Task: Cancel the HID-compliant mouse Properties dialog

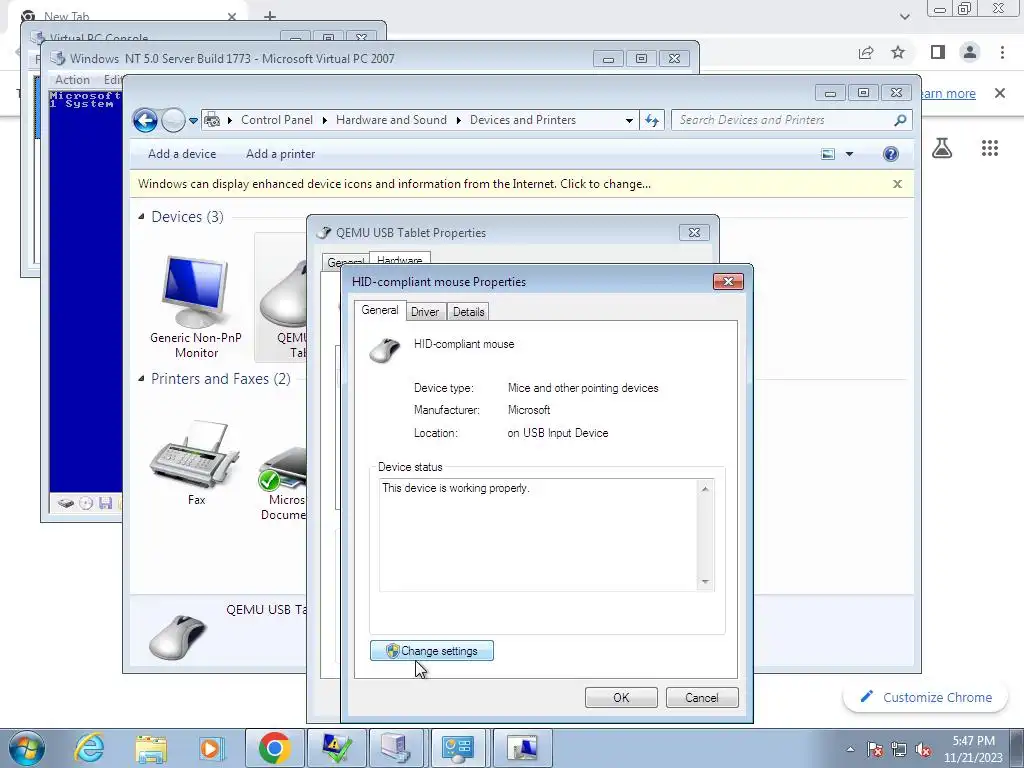Action: click(x=702, y=697)
